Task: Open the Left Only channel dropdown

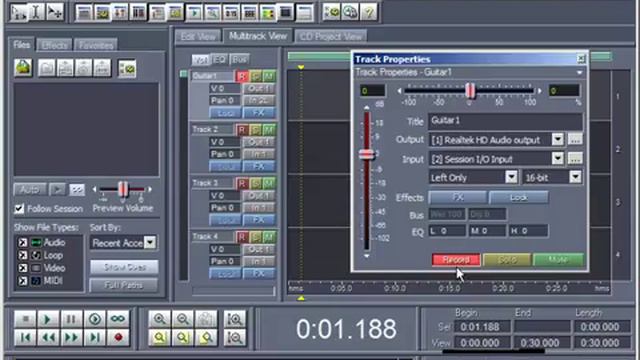Action: (511, 177)
